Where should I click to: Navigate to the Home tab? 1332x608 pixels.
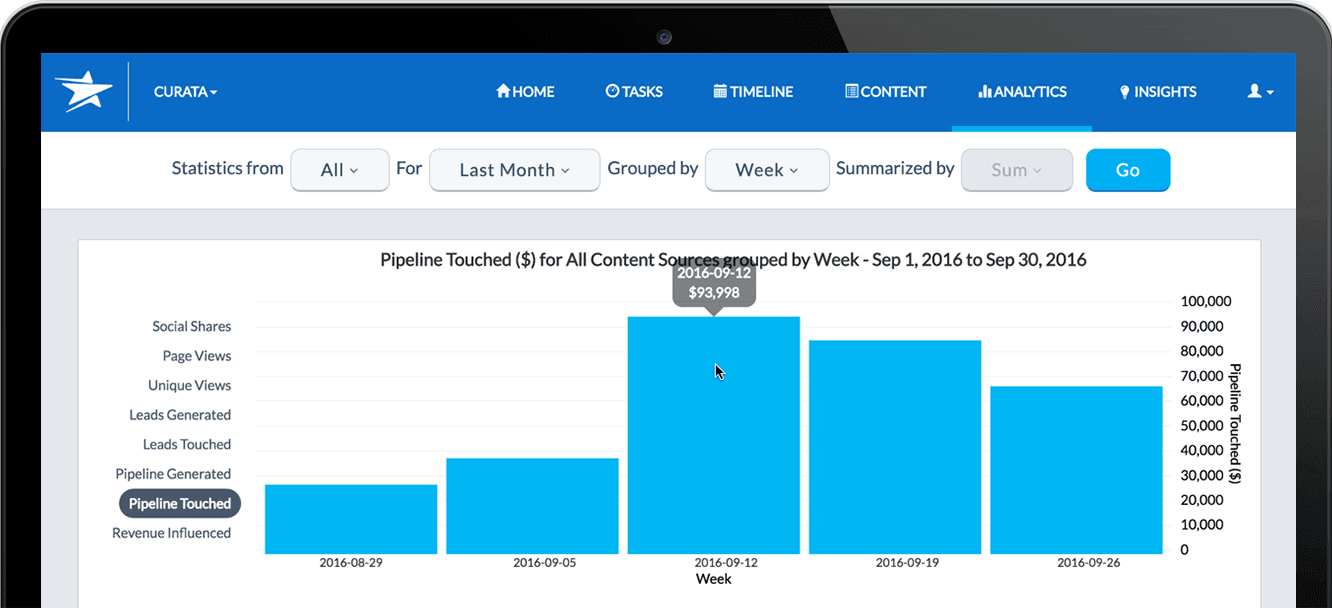[525, 91]
